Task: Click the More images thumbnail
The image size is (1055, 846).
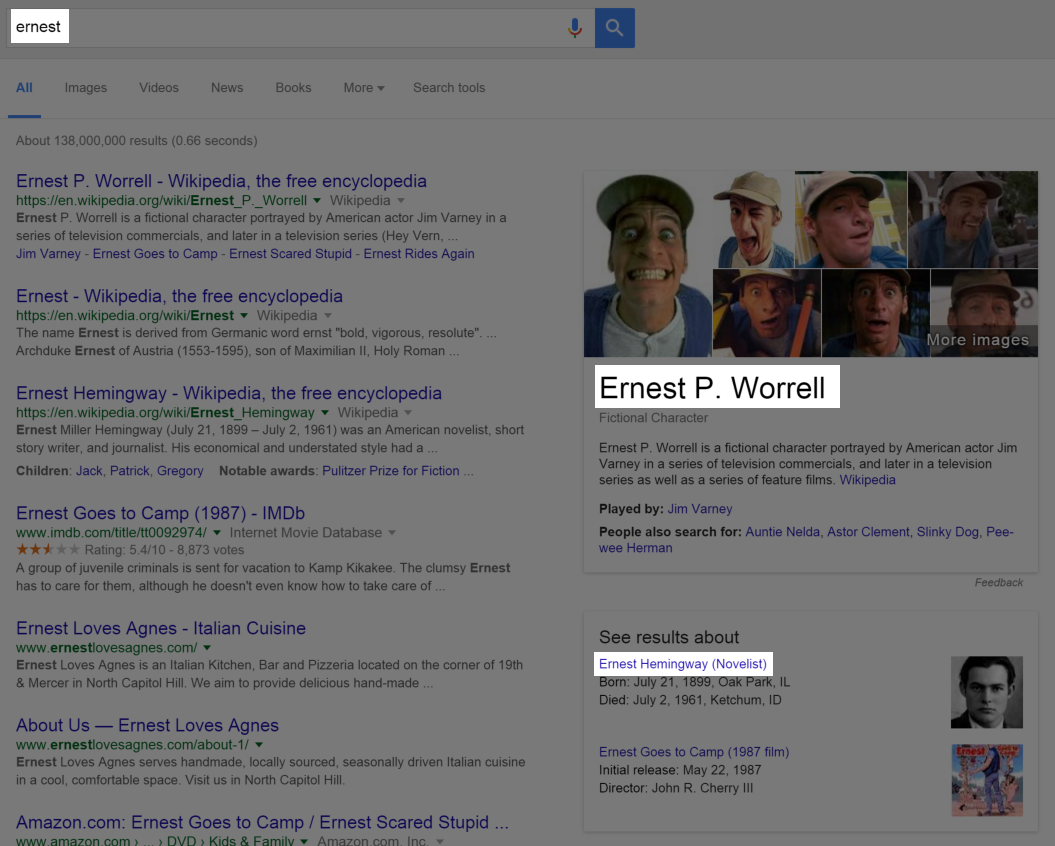Action: pos(984,313)
